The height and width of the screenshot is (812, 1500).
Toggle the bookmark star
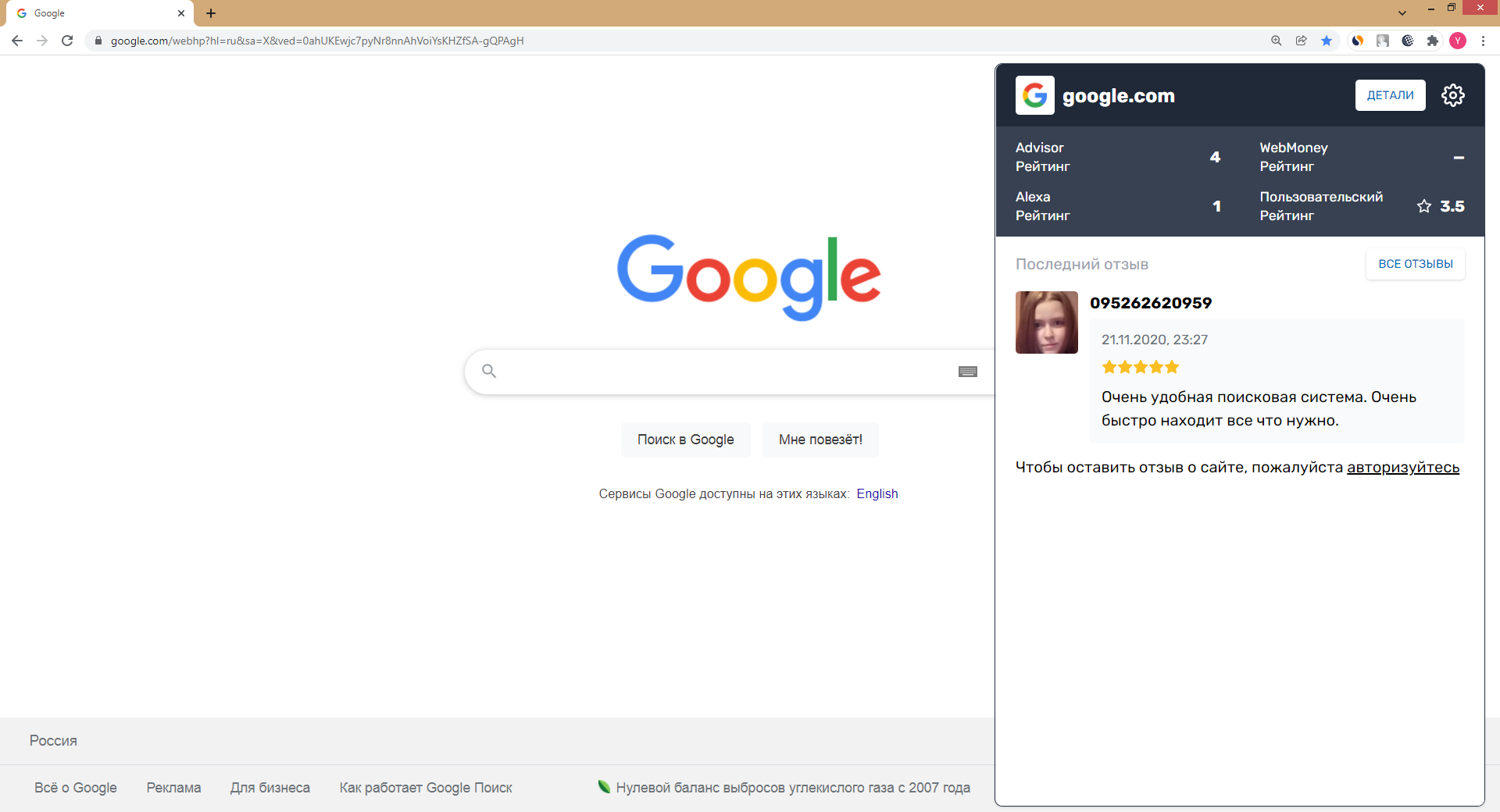point(1327,41)
